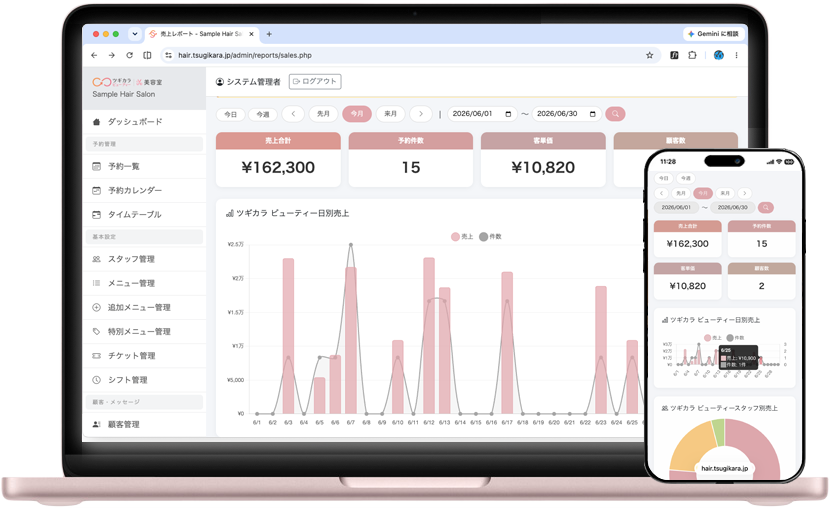
Task: Open タイムテーブル in the sidebar
Action: point(144,214)
